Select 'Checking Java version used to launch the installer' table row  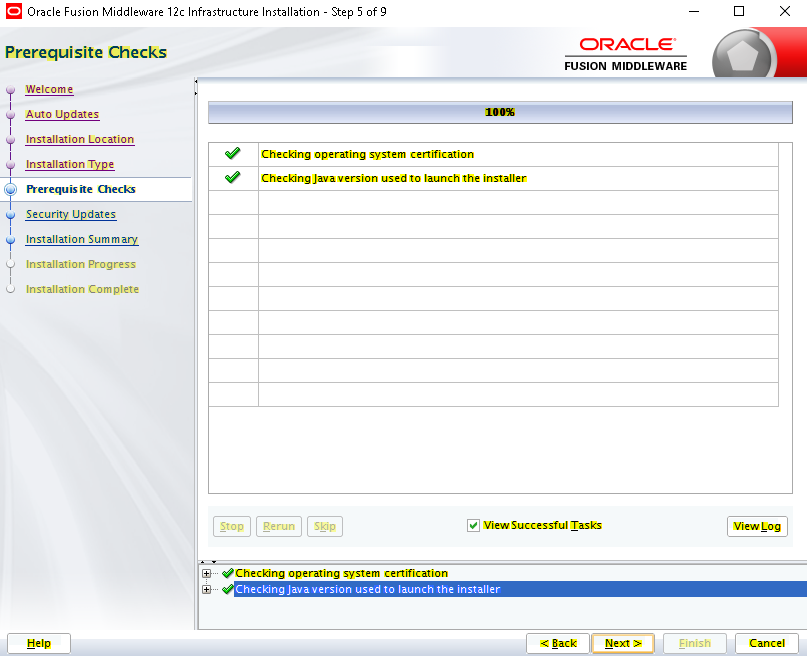[x=493, y=178]
